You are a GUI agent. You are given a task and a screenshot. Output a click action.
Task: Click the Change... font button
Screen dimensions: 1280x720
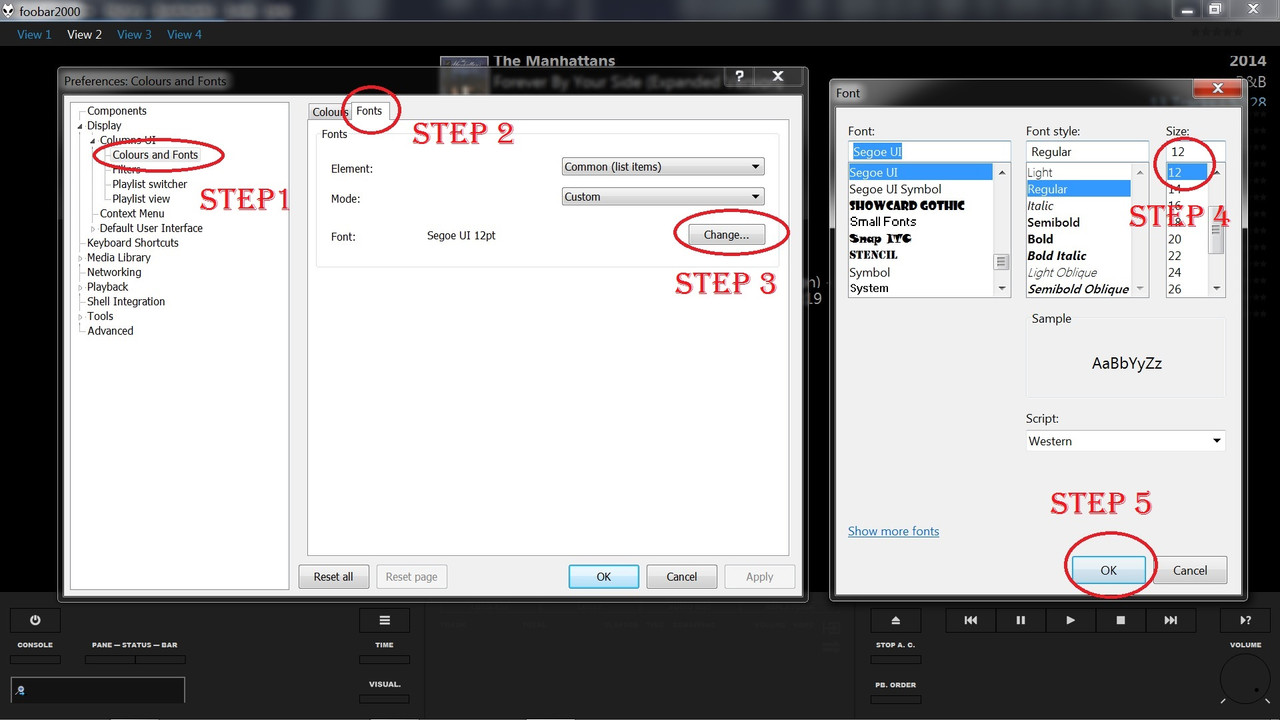[x=726, y=235]
